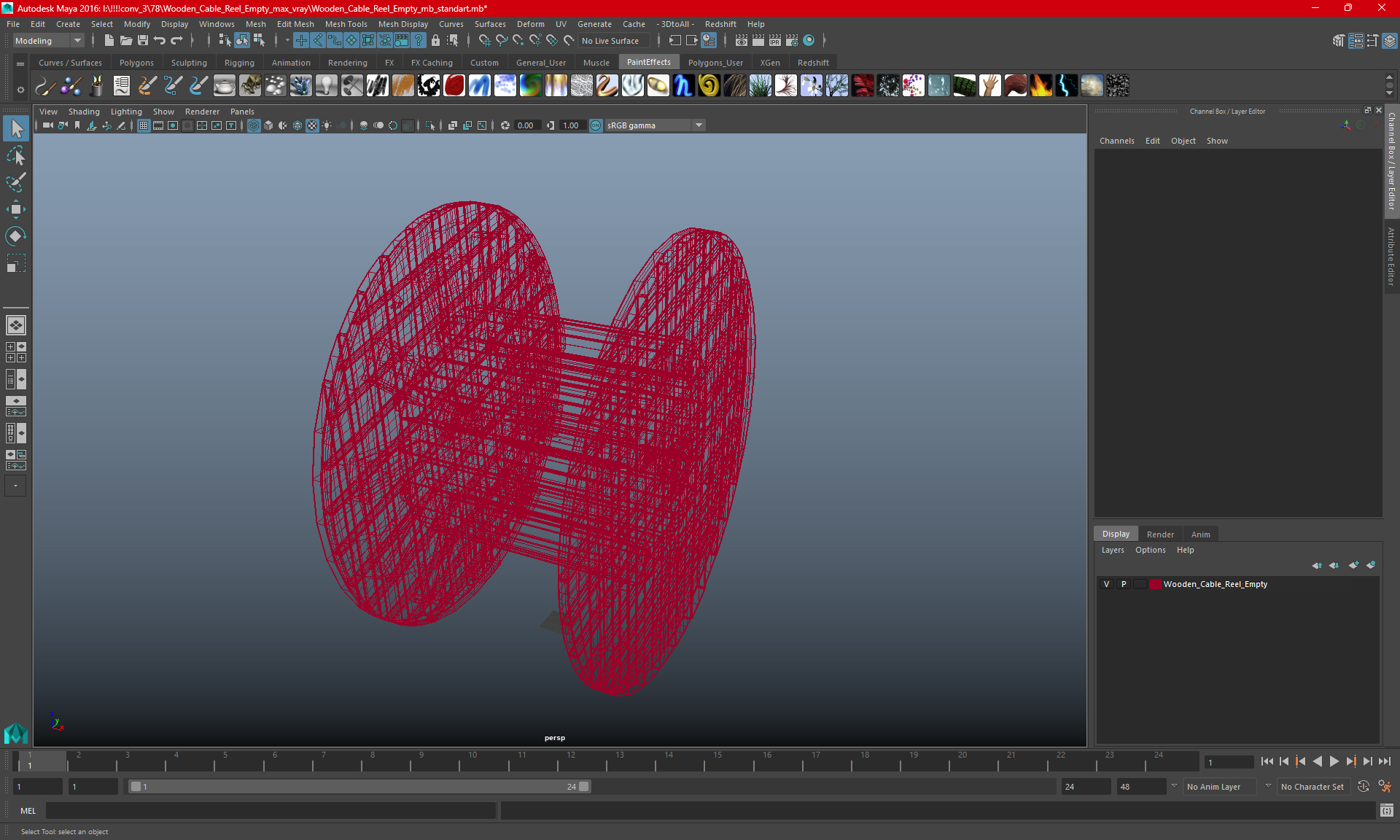Activate the Rotate tool in toolbox
Image resolution: width=1400 pixels, height=840 pixels.
(x=16, y=236)
